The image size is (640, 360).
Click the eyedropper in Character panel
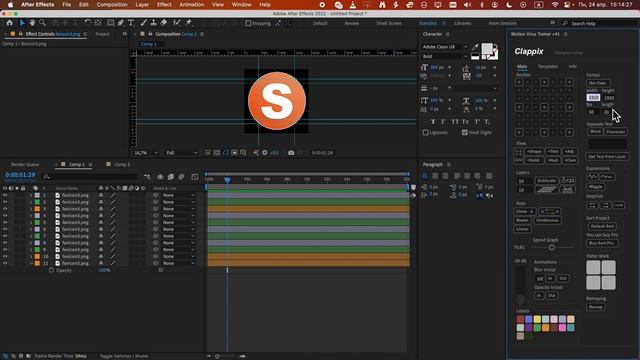point(475,47)
